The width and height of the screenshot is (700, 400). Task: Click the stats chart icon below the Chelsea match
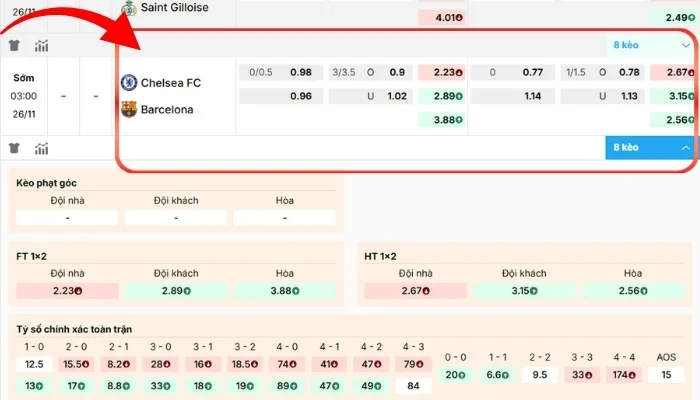tap(41, 148)
